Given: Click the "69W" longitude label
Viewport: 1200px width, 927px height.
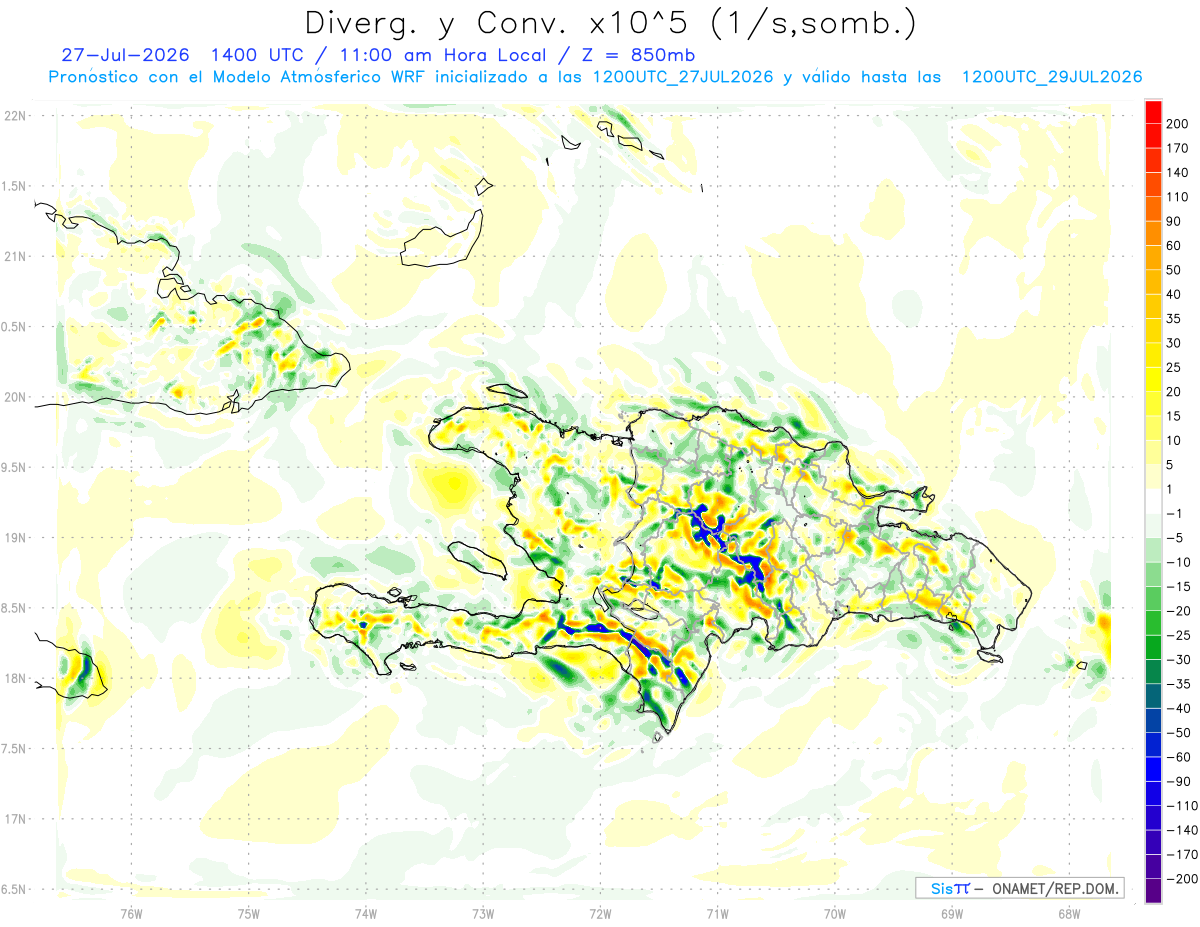Looking at the screenshot, I should [x=952, y=914].
